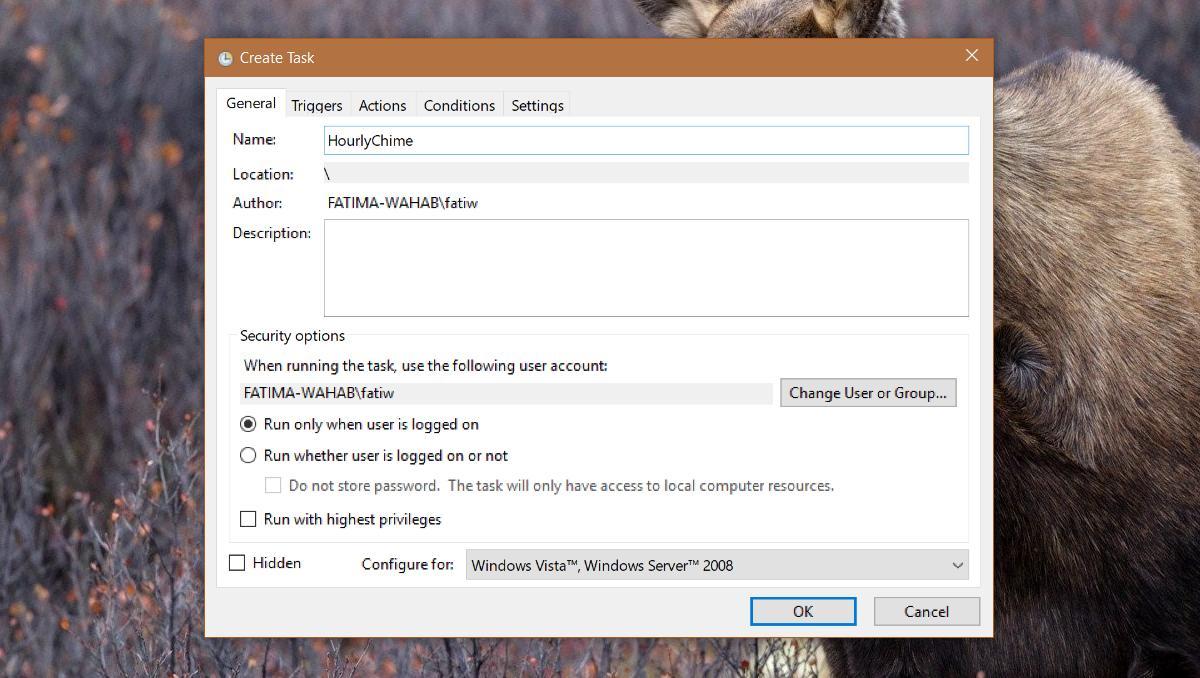
Task: Close the Create Task window
Action: tap(971, 56)
